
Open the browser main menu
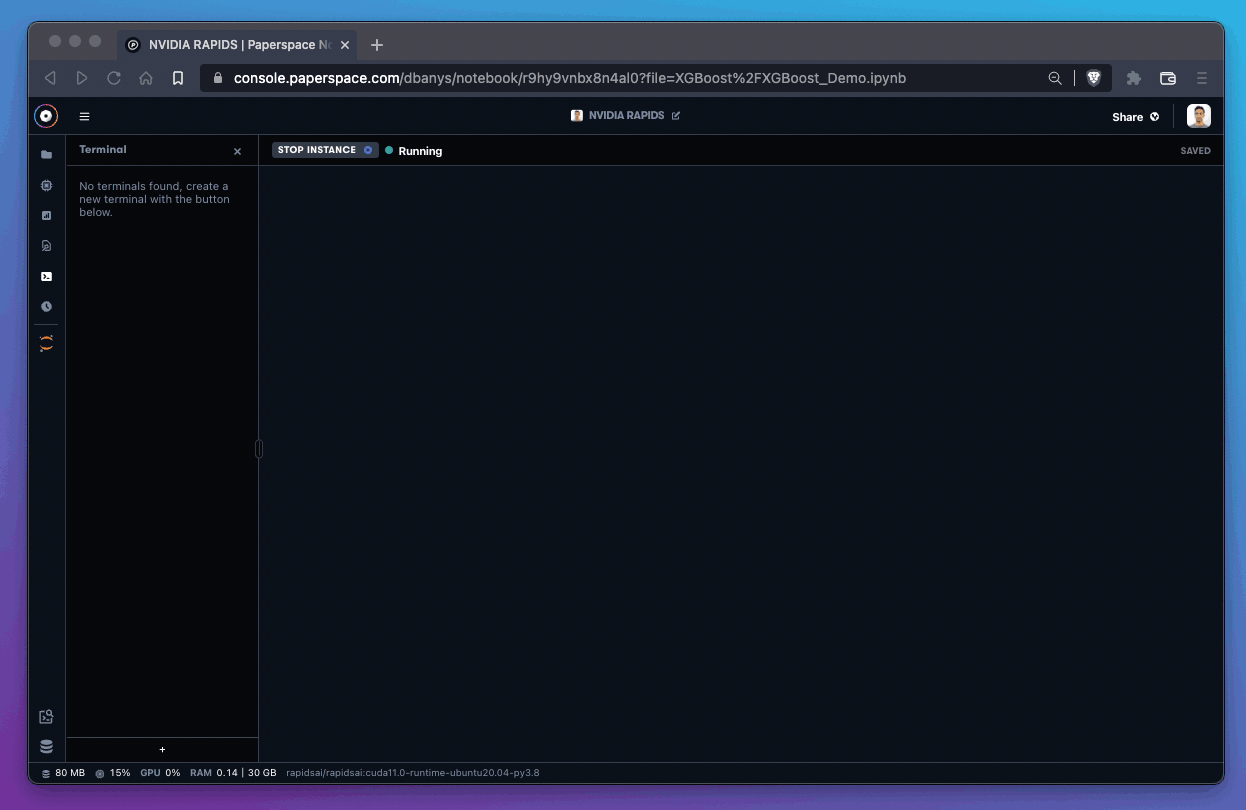(x=1202, y=78)
